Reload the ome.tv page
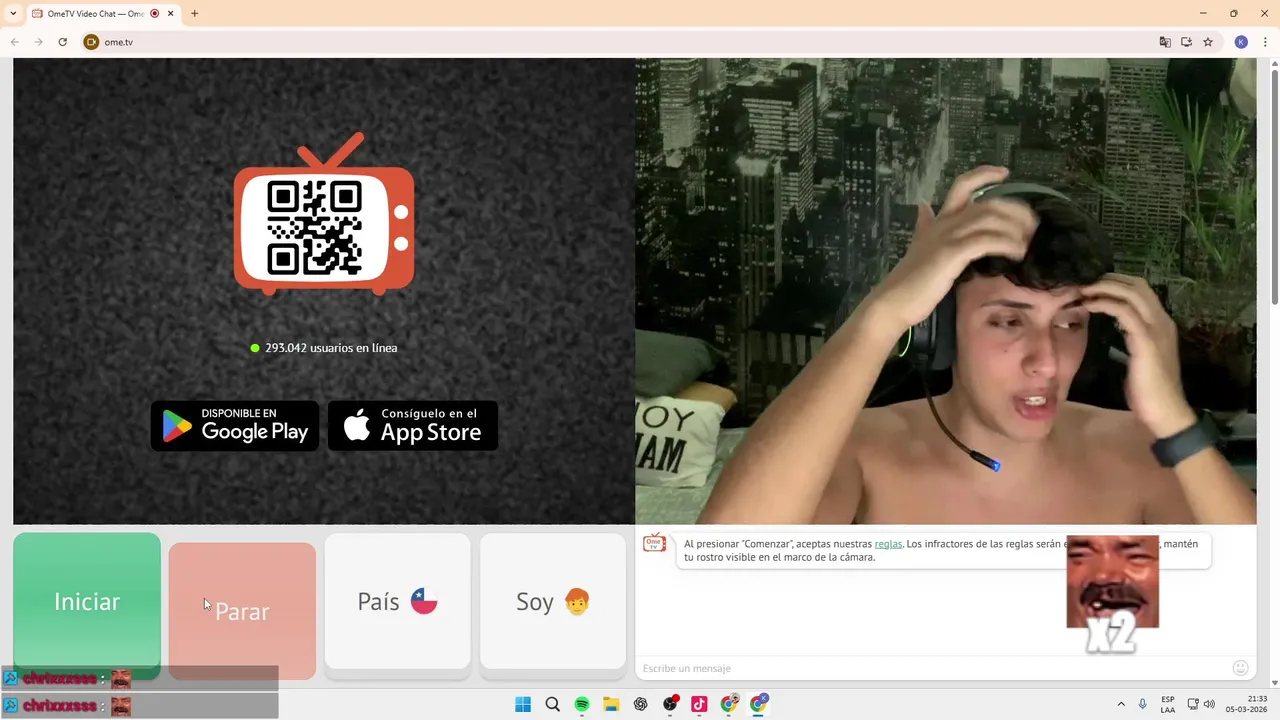 coord(63,42)
